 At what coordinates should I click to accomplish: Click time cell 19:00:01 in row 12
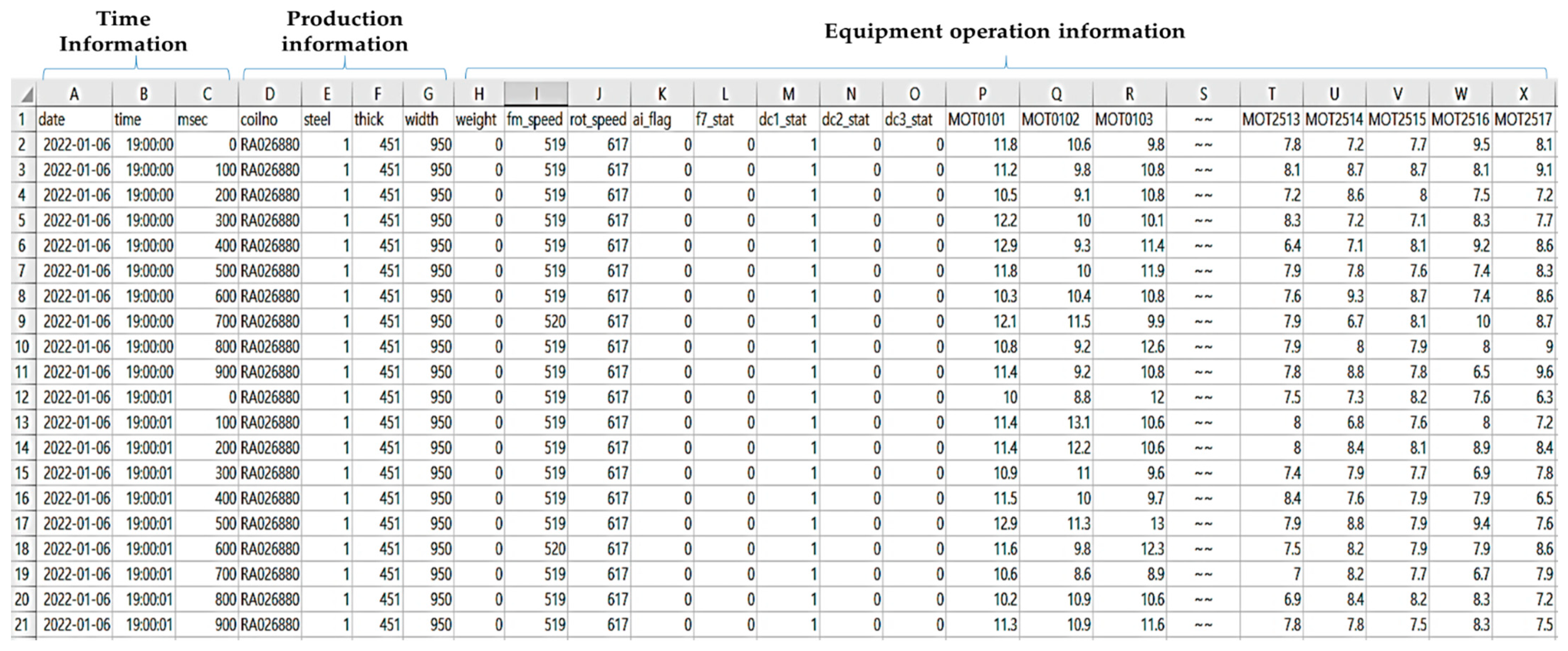144,397
